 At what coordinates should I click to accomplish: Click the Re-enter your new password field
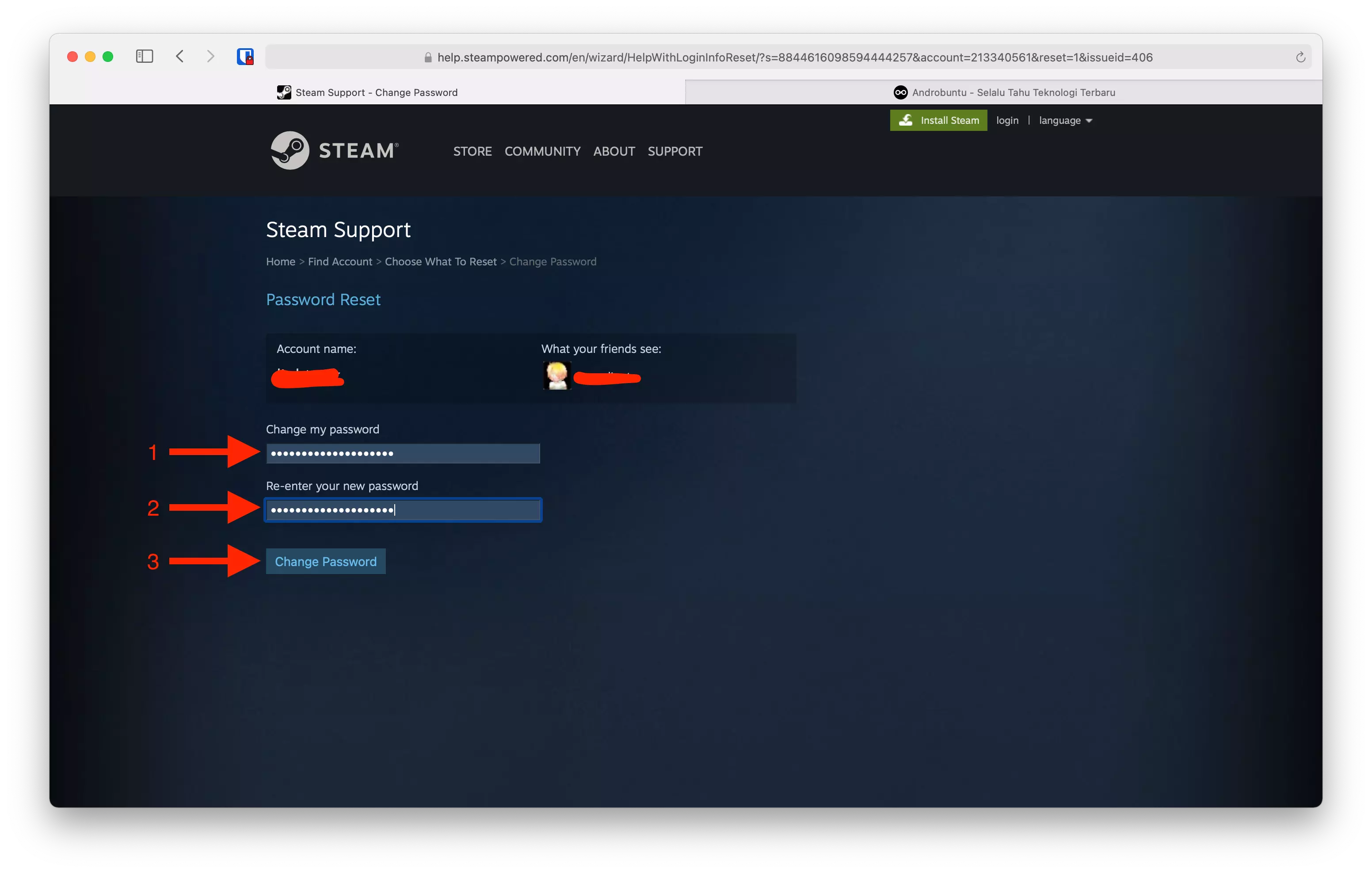[403, 509]
